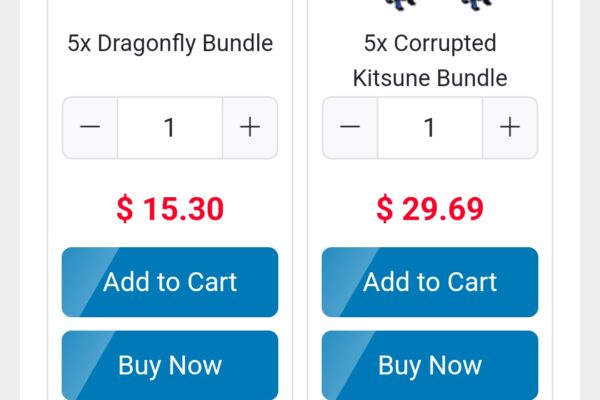Decrease quantity of 5x Dragonfly Bundle
The width and height of the screenshot is (600, 400).
90,127
